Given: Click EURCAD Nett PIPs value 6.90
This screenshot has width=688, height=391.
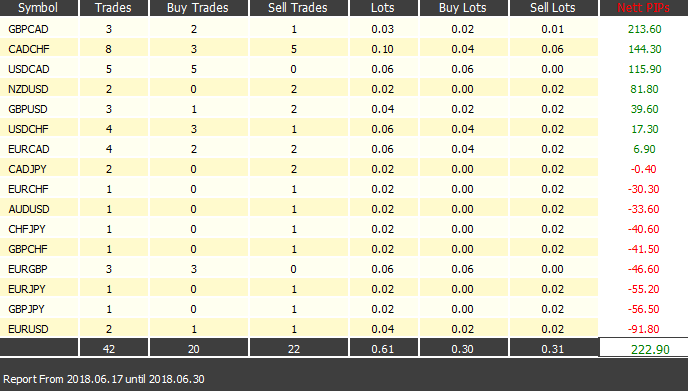Looking at the screenshot, I should pyautogui.click(x=645, y=149).
